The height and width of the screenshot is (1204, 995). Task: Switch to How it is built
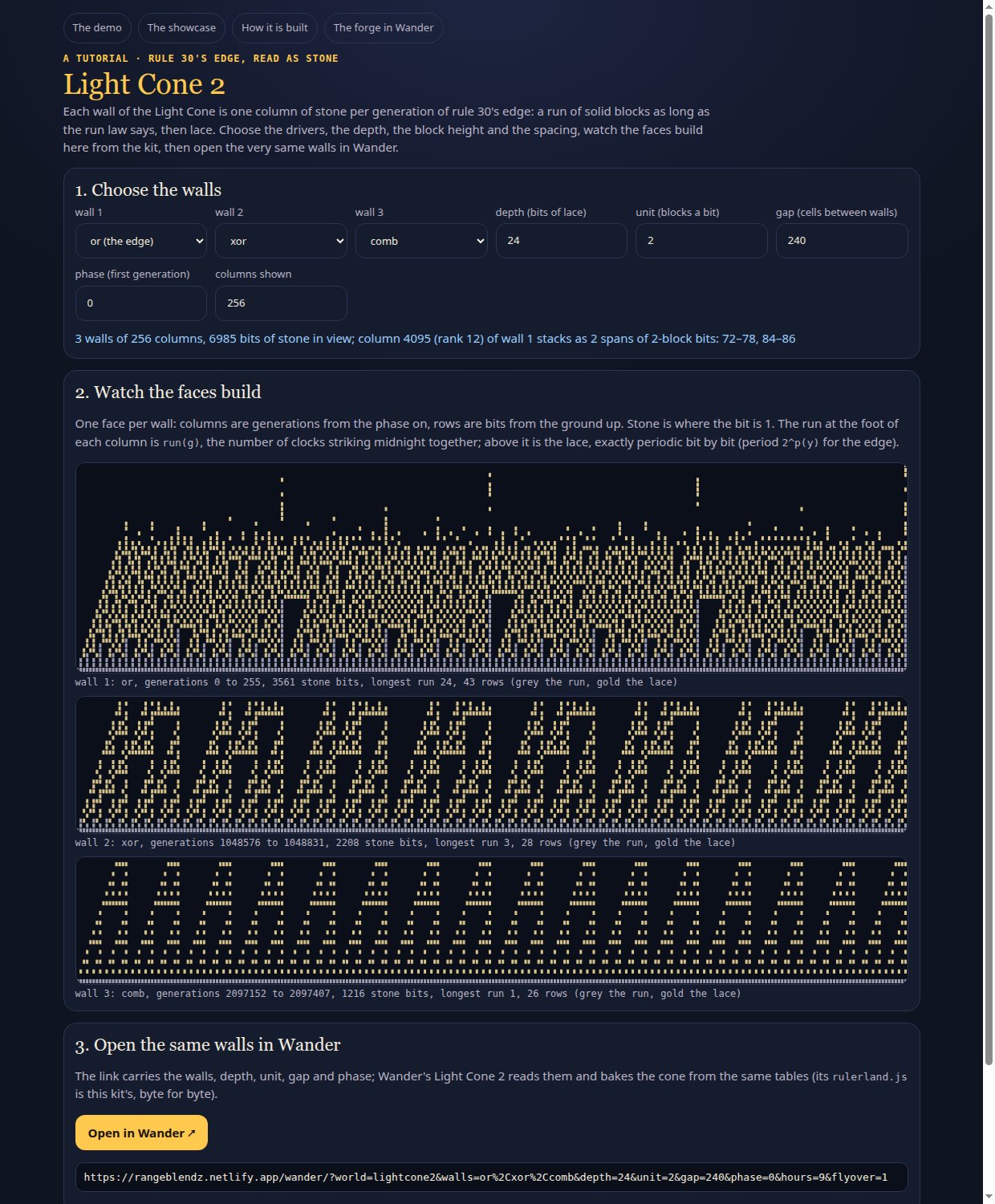[274, 27]
